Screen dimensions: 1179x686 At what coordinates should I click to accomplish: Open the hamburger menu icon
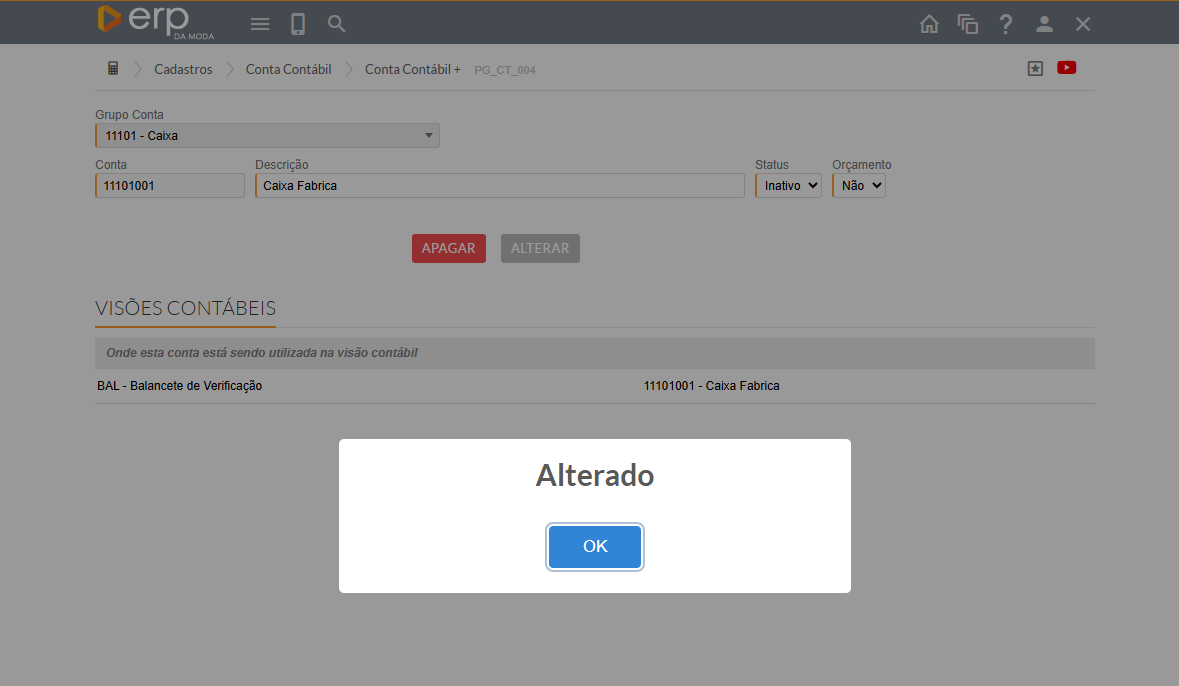click(x=260, y=24)
